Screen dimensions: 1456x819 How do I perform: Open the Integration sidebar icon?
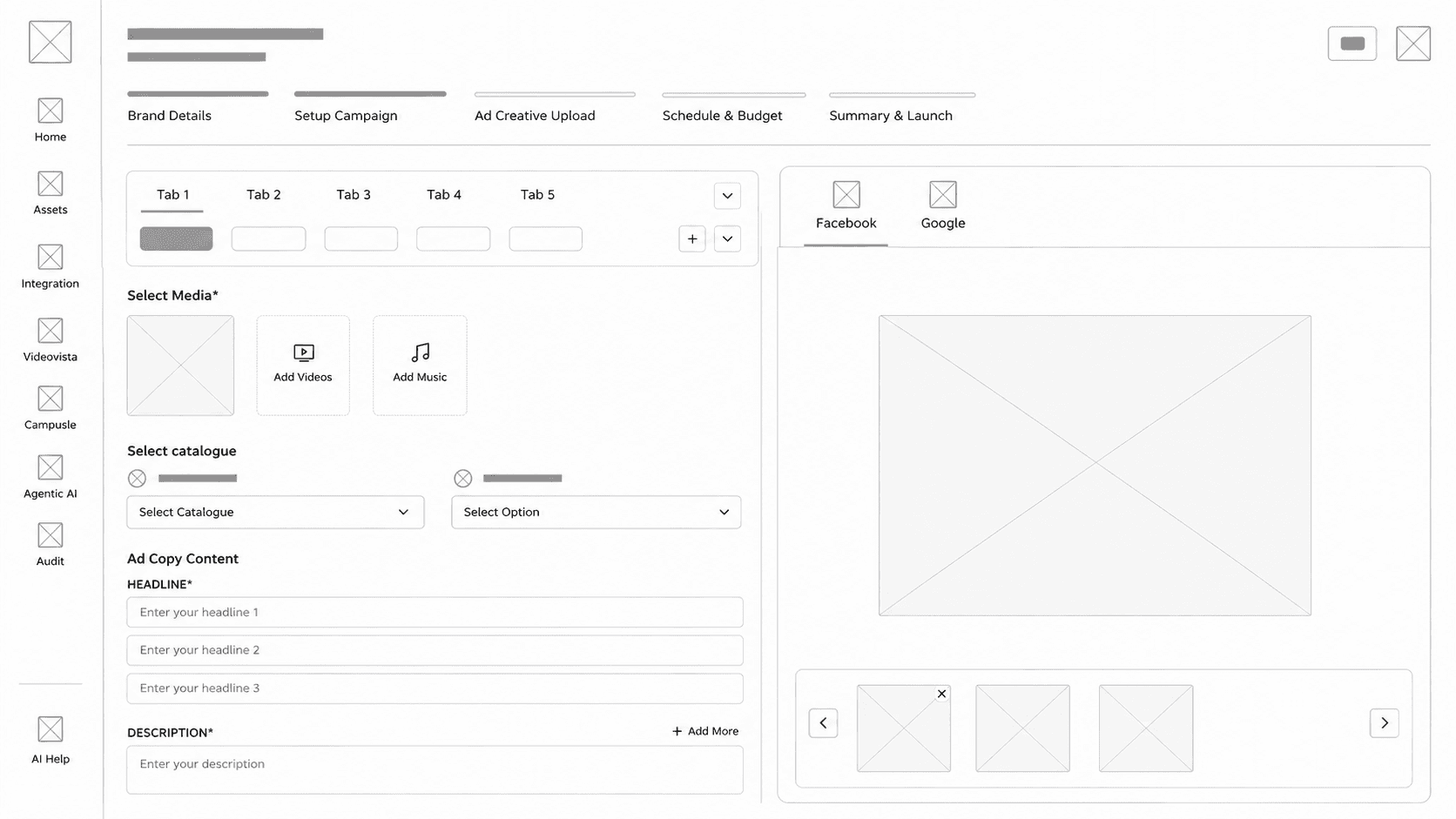tap(51, 257)
